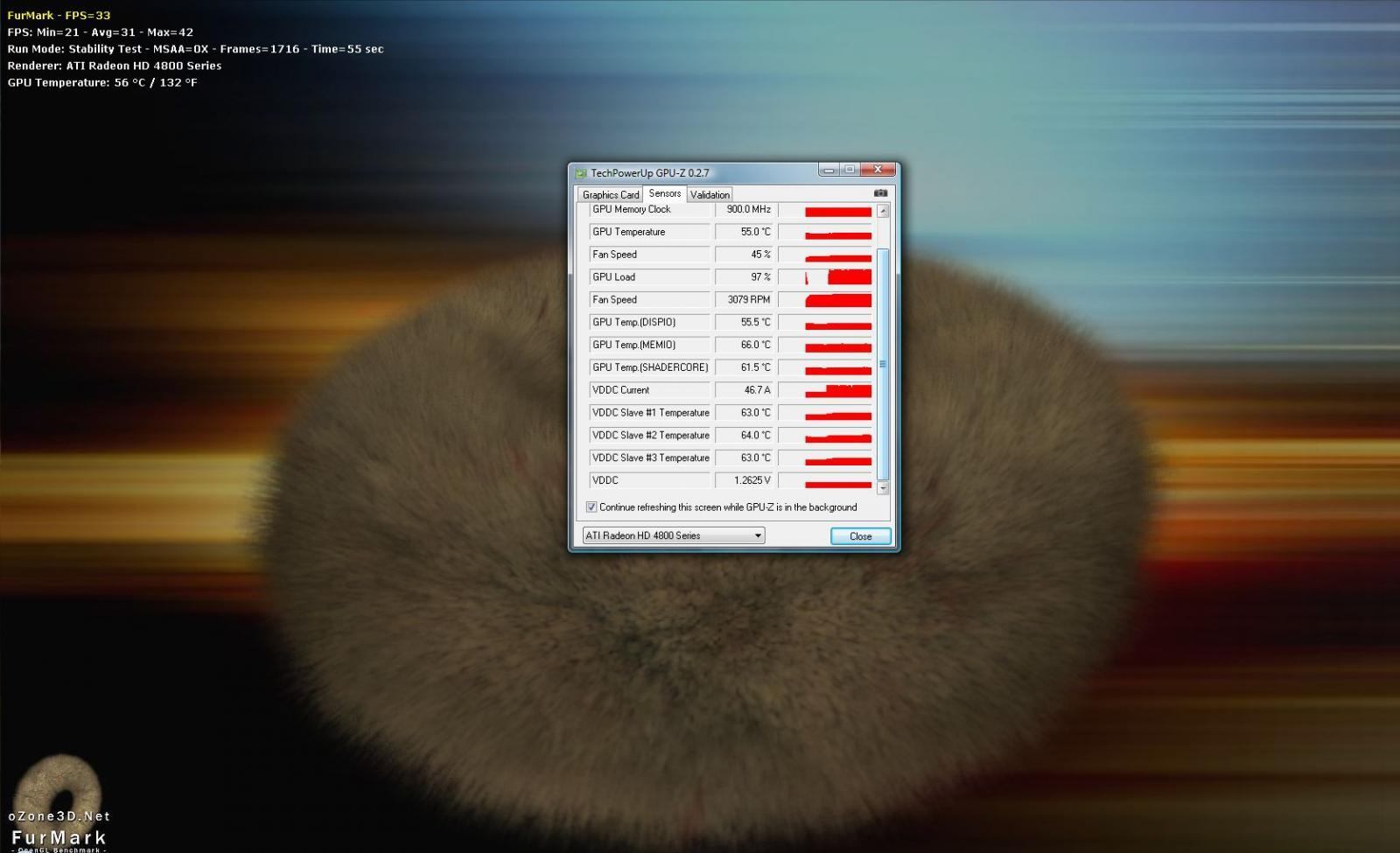This screenshot has height=853, width=1400.
Task: Open the ATI Radeon HD 4800 Series dropdown
Action: tap(674, 535)
